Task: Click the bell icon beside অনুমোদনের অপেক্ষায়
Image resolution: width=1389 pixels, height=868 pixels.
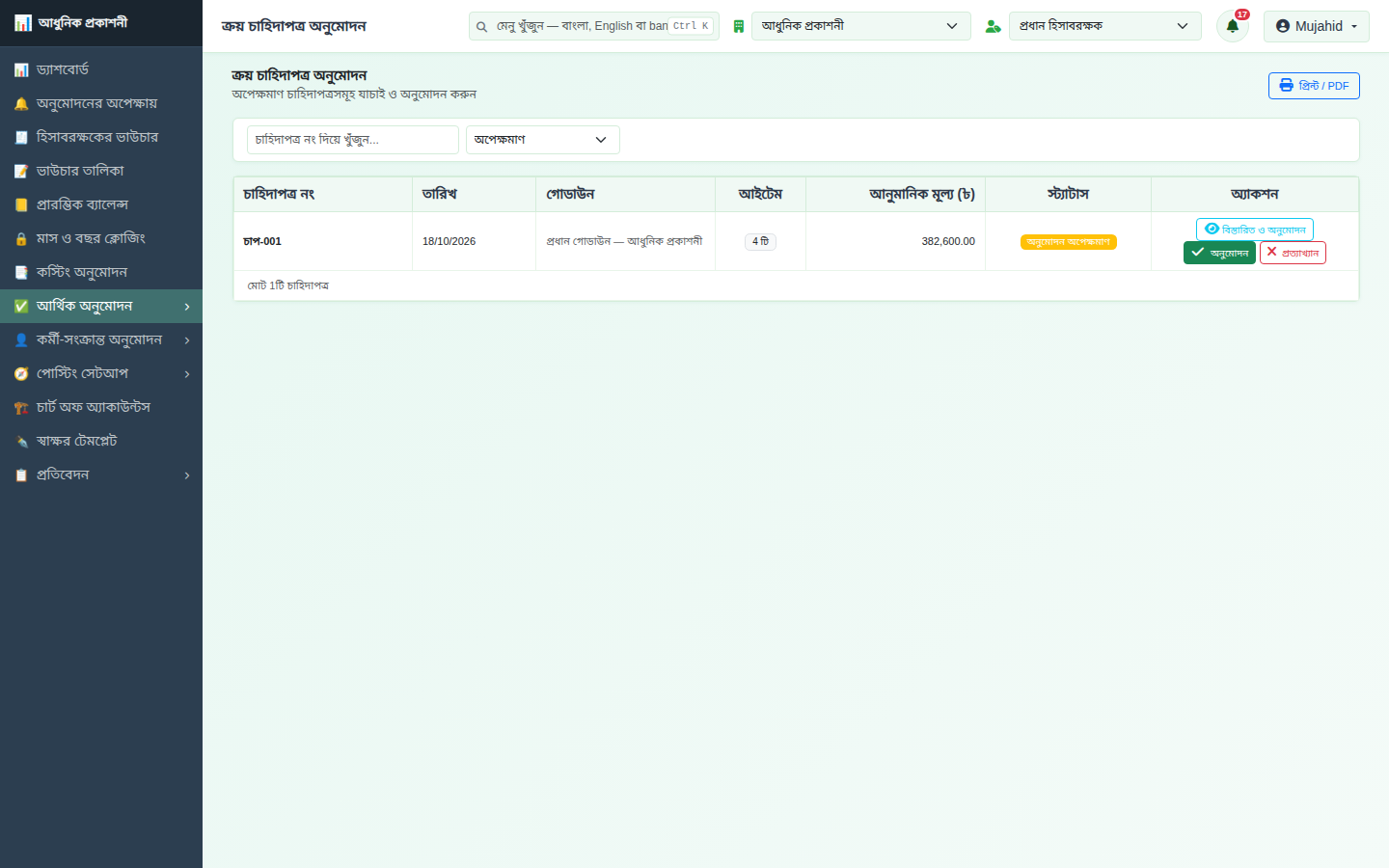Action: click(x=21, y=103)
